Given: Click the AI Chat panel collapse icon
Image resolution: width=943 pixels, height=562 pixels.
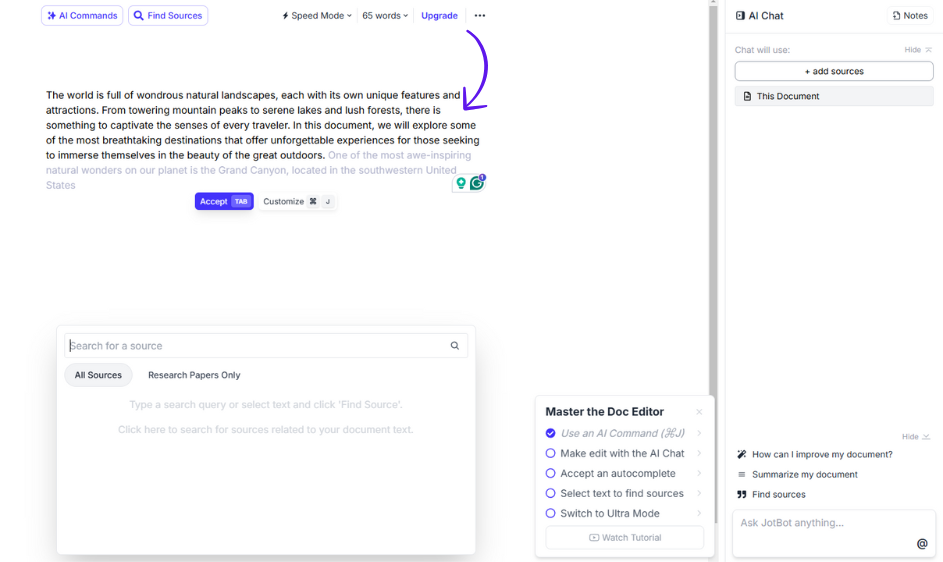Looking at the screenshot, I should pyautogui.click(x=740, y=16).
